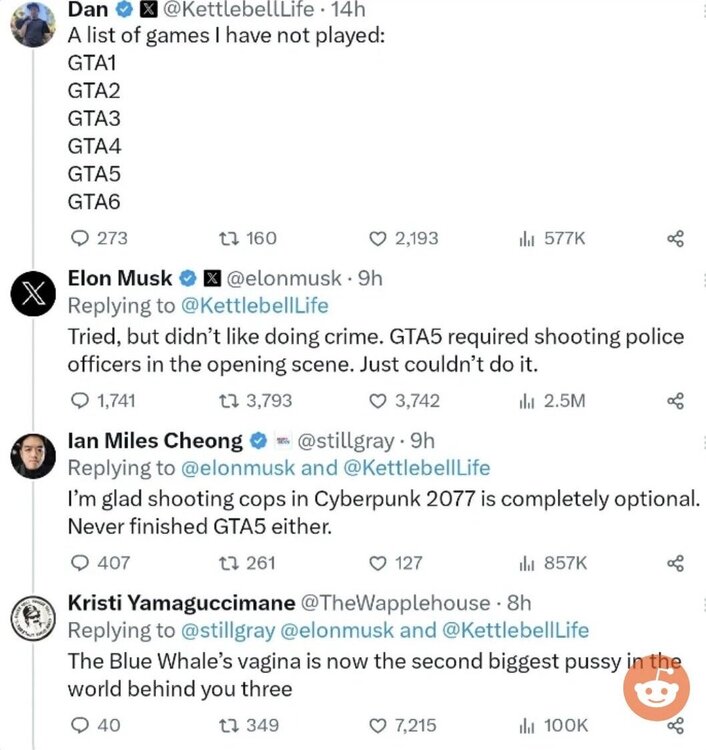Image resolution: width=706 pixels, height=750 pixels.
Task: Like Elon Musk's reply tweet
Action: coord(378,401)
